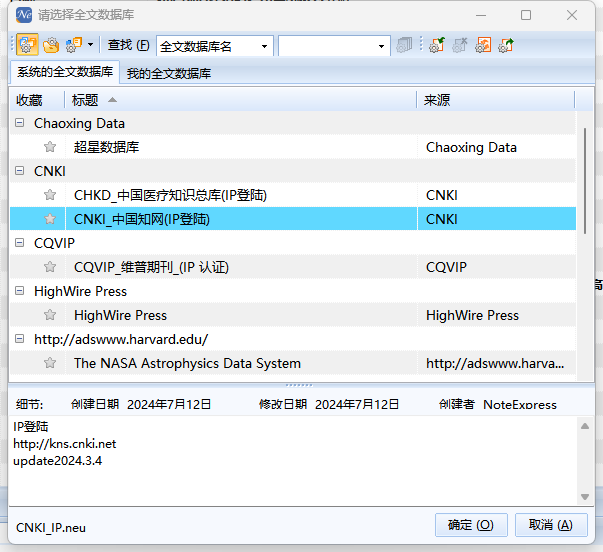
Task: Click the gear with notes toolbar icon
Action: [x=74, y=45]
